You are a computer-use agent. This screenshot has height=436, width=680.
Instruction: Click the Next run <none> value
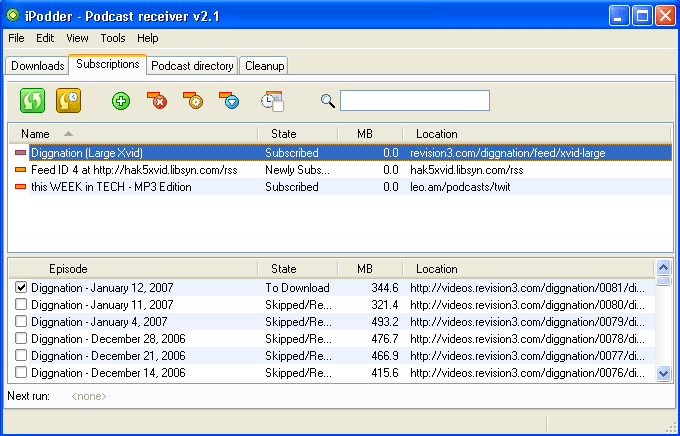(89, 396)
